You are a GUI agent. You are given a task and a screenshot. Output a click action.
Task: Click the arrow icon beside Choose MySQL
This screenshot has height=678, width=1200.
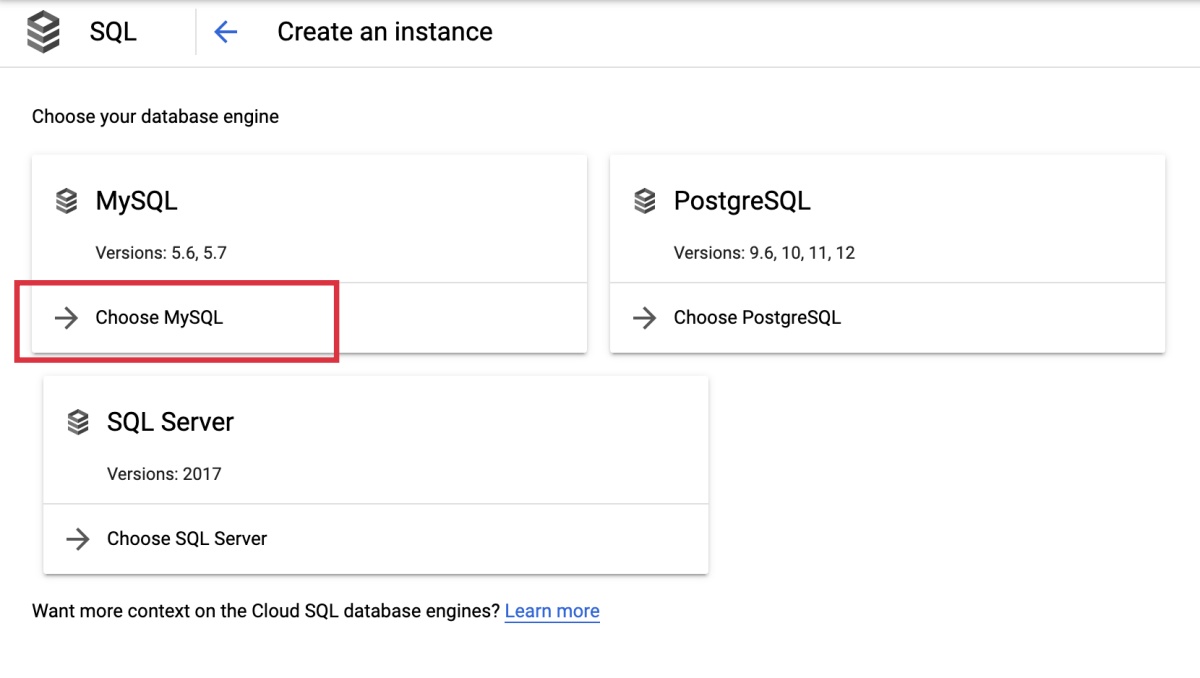(x=67, y=317)
